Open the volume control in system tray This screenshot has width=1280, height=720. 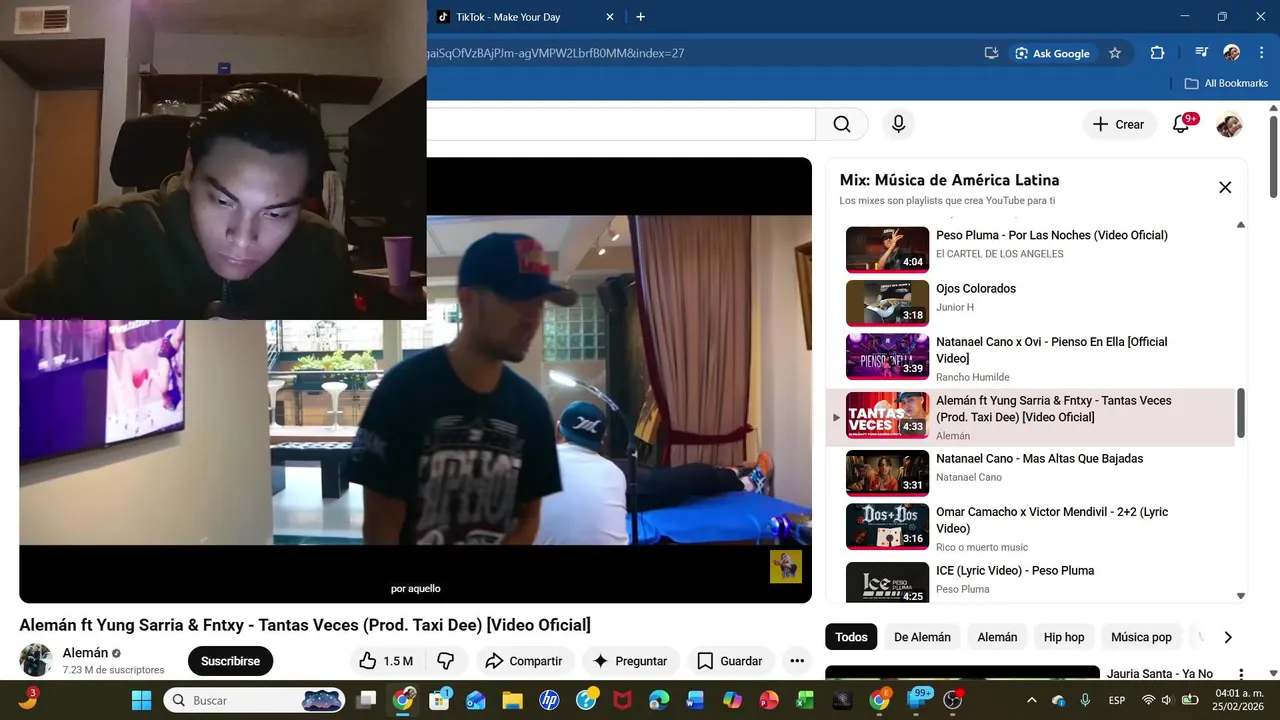[1167, 700]
